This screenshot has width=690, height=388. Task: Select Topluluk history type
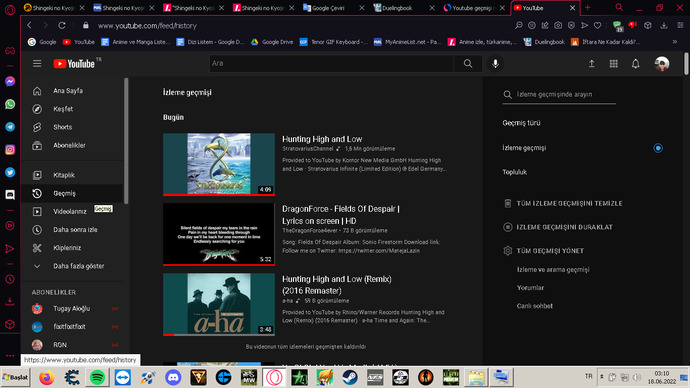click(514, 172)
